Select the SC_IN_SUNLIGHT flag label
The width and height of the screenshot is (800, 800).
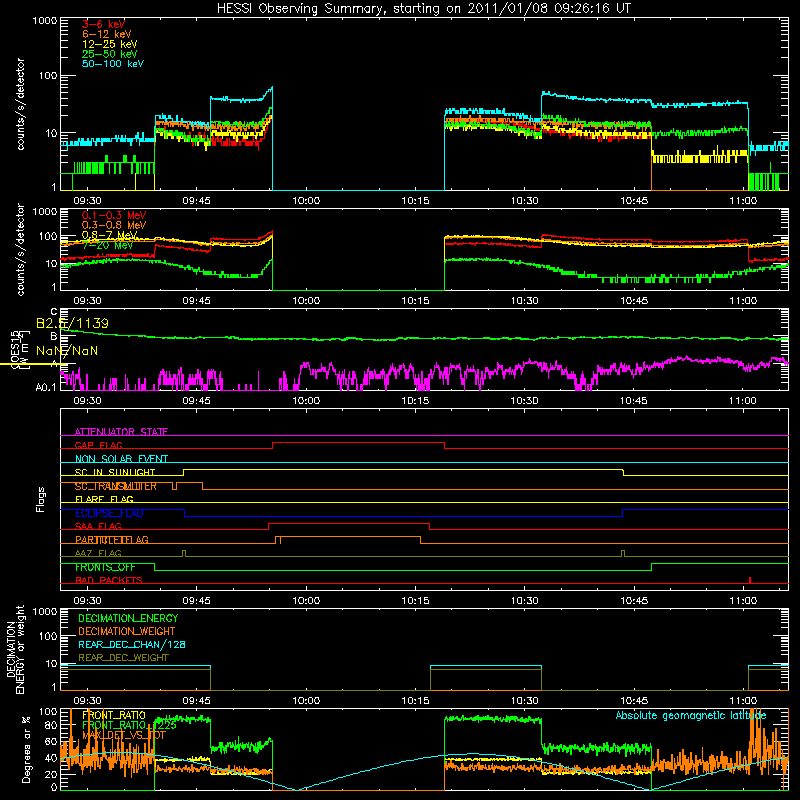click(x=115, y=472)
